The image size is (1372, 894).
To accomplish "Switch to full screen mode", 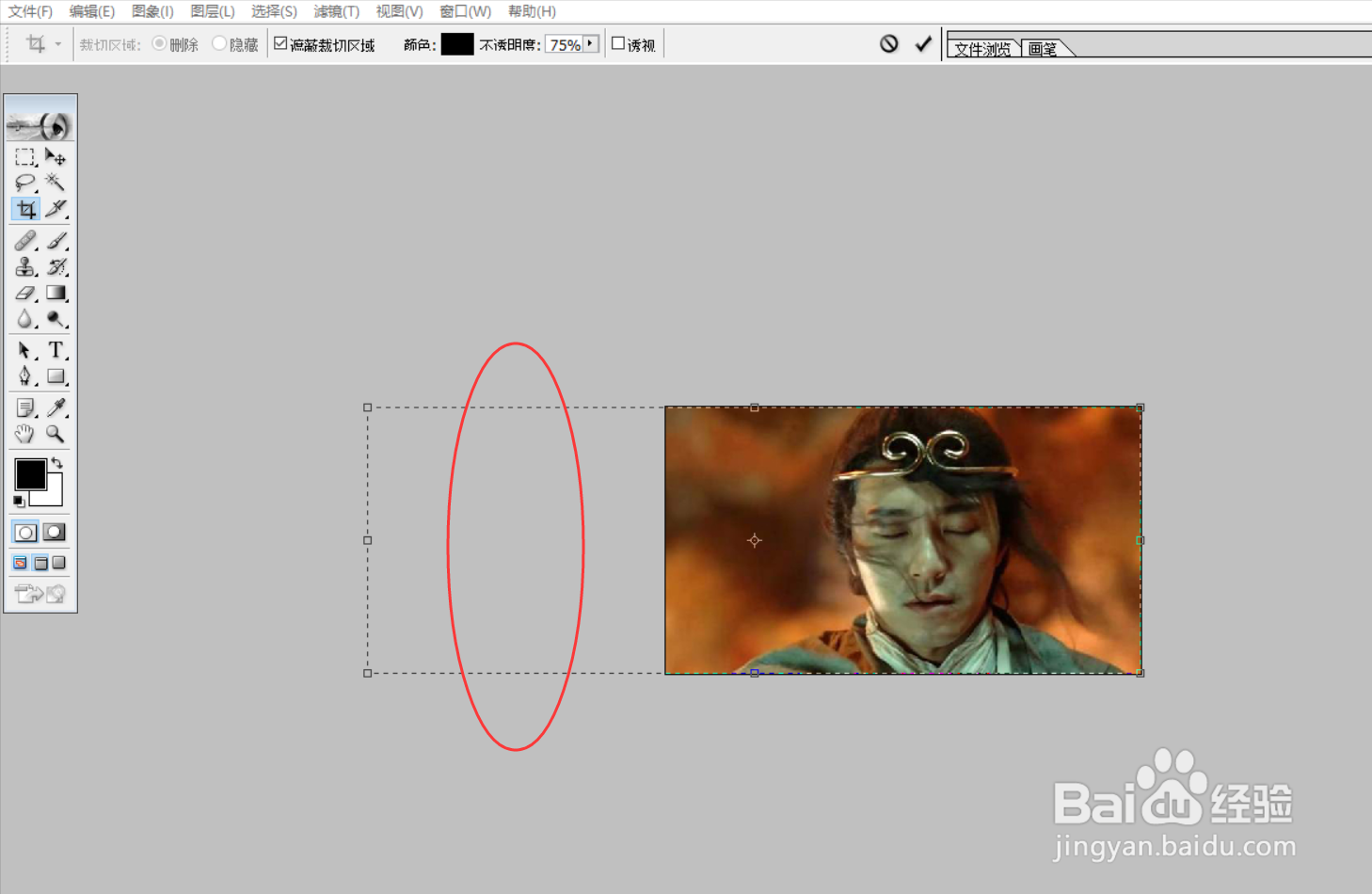I will point(59,563).
